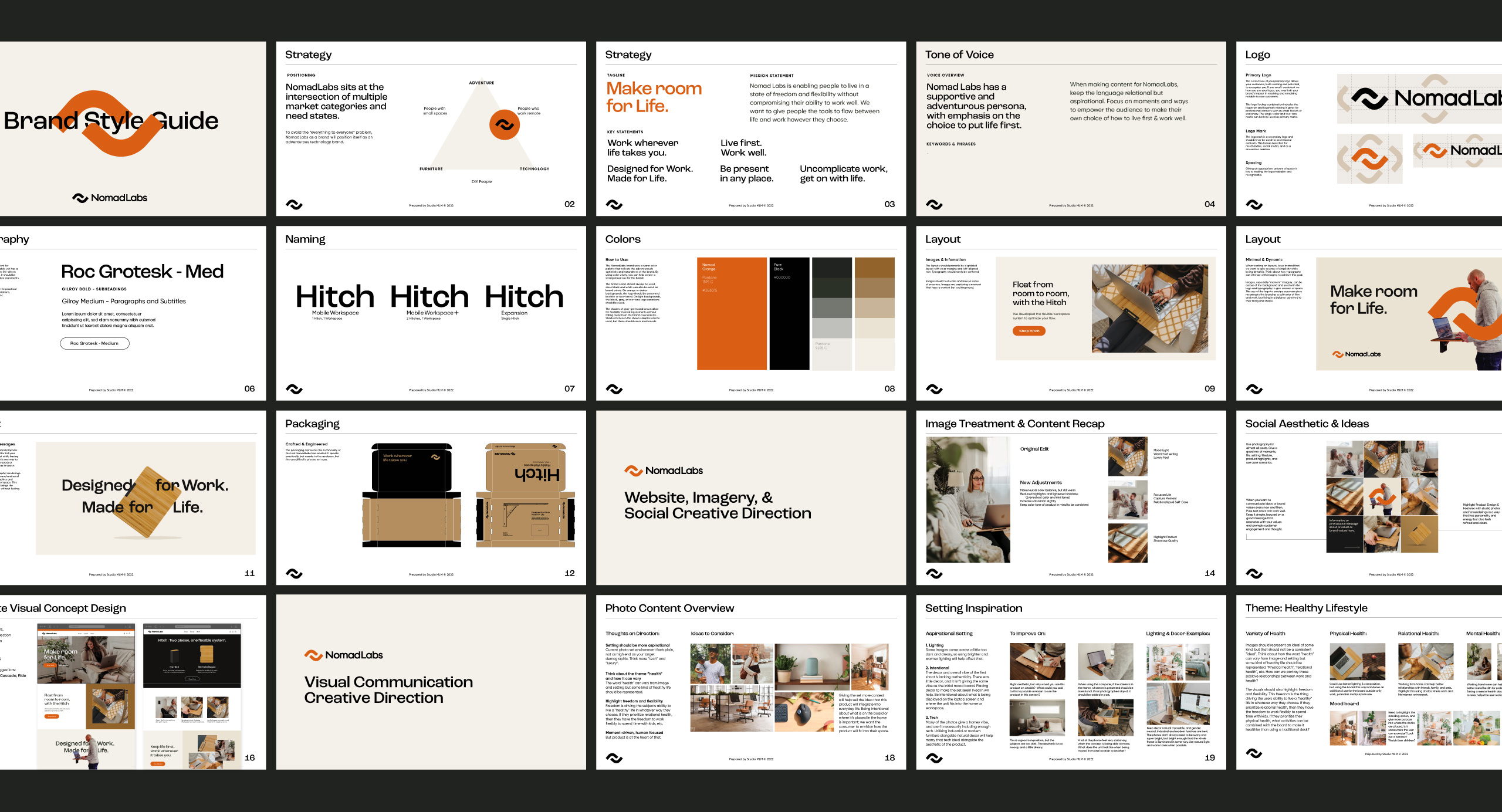Screen dimensions: 1502x812
Task: Click the NomadLabs logo on the cover slide
Action: 110,198
